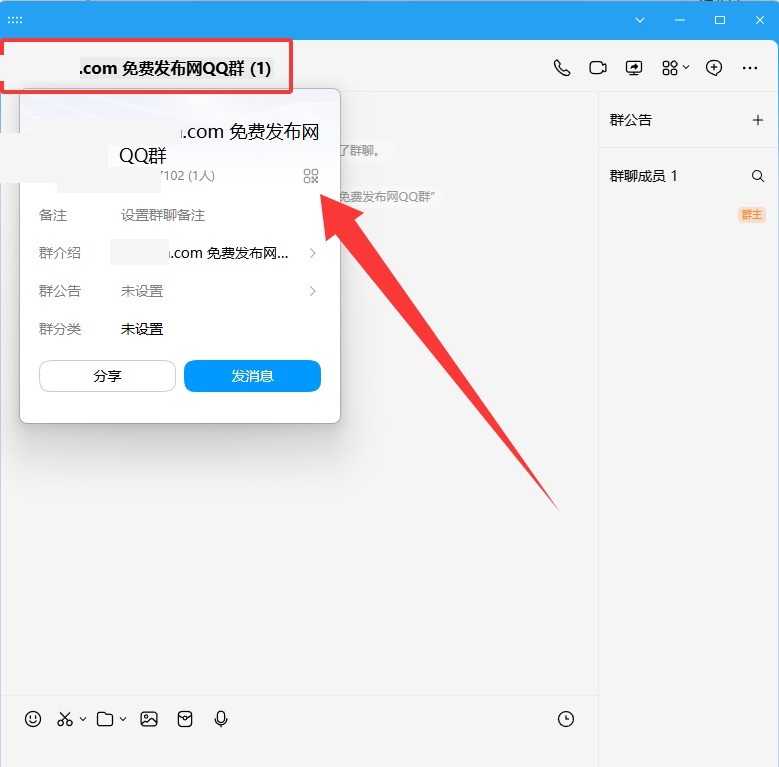Open the emoji picker
Image resolution: width=779 pixels, height=767 pixels.
[33, 719]
